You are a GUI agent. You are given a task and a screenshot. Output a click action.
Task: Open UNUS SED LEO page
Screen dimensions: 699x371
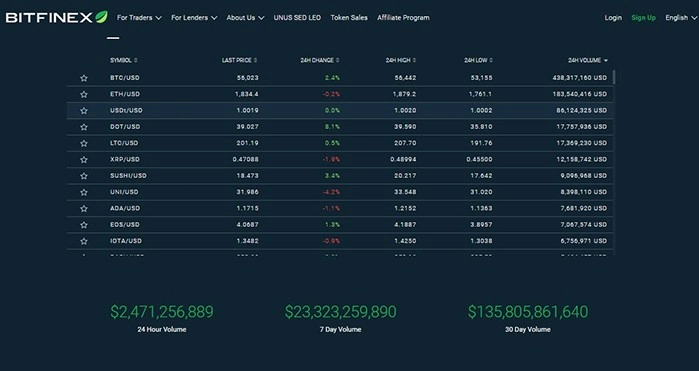point(297,18)
